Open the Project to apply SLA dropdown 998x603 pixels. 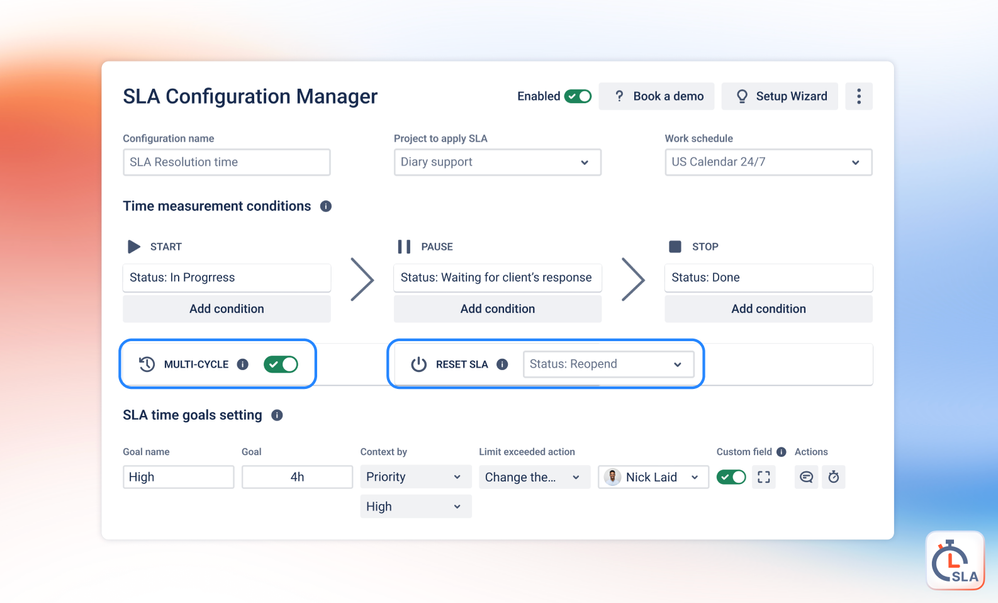pyautogui.click(x=497, y=162)
